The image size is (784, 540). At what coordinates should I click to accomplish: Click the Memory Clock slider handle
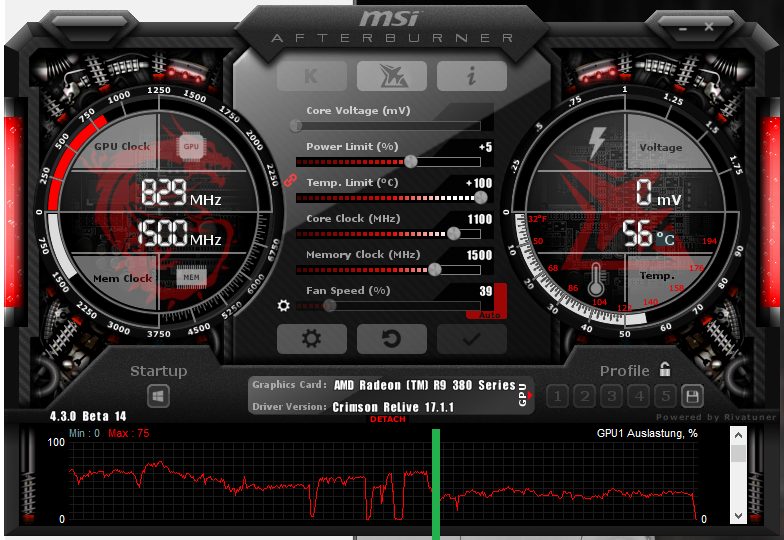pyautogui.click(x=434, y=270)
